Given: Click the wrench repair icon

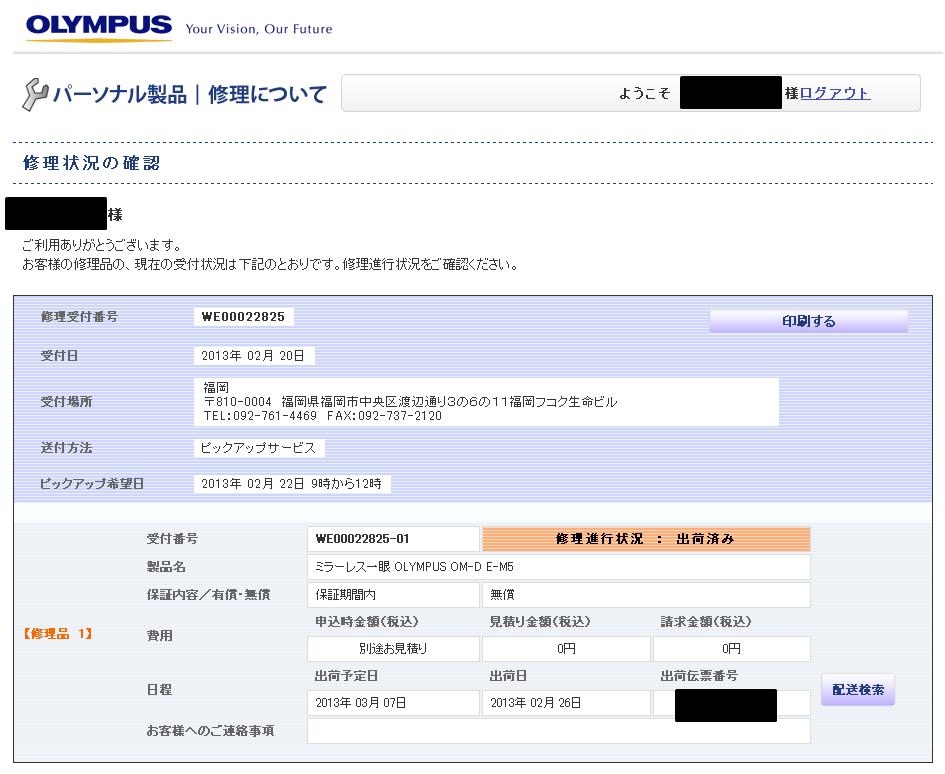Looking at the screenshot, I should [x=34, y=95].
